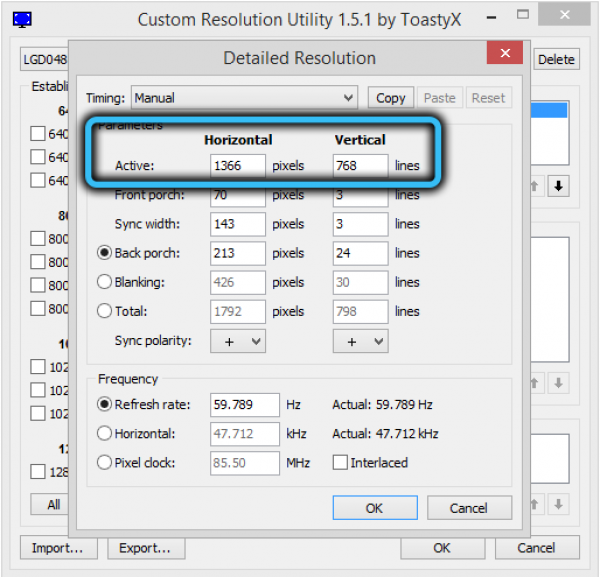Click the Refresh rate field 59.789
The image size is (600, 577).
245,405
